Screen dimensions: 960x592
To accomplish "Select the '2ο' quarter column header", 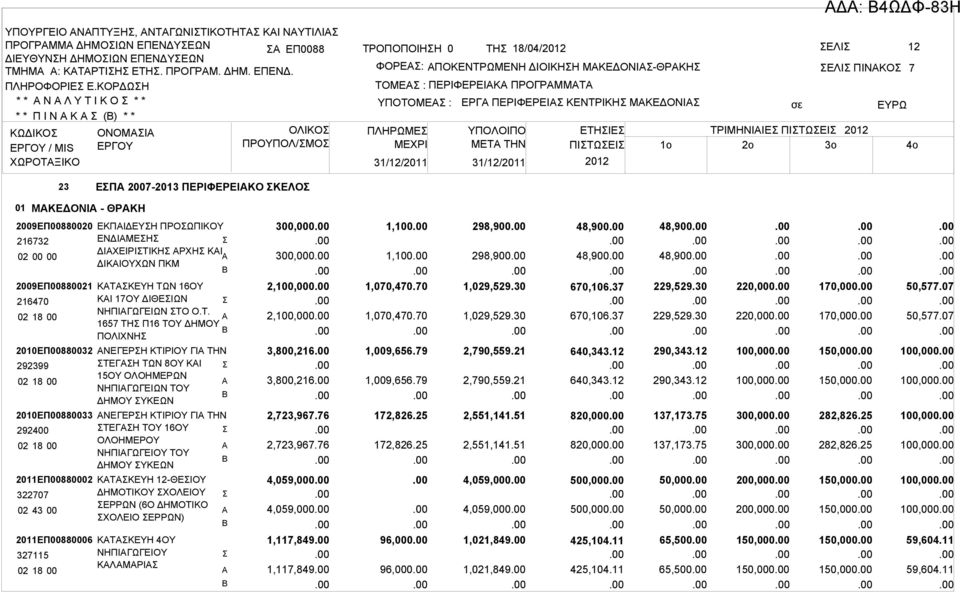I will coord(748,145).
